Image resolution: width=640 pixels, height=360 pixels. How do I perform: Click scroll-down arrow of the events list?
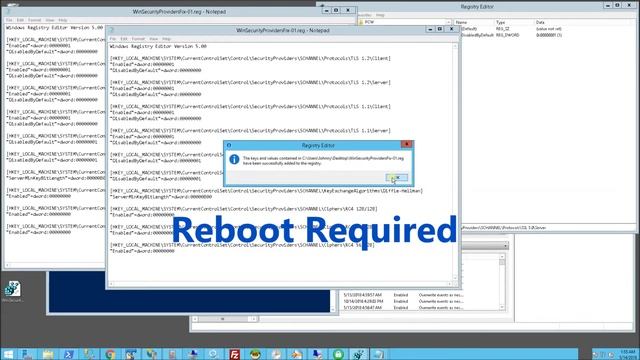[x=502, y=307]
